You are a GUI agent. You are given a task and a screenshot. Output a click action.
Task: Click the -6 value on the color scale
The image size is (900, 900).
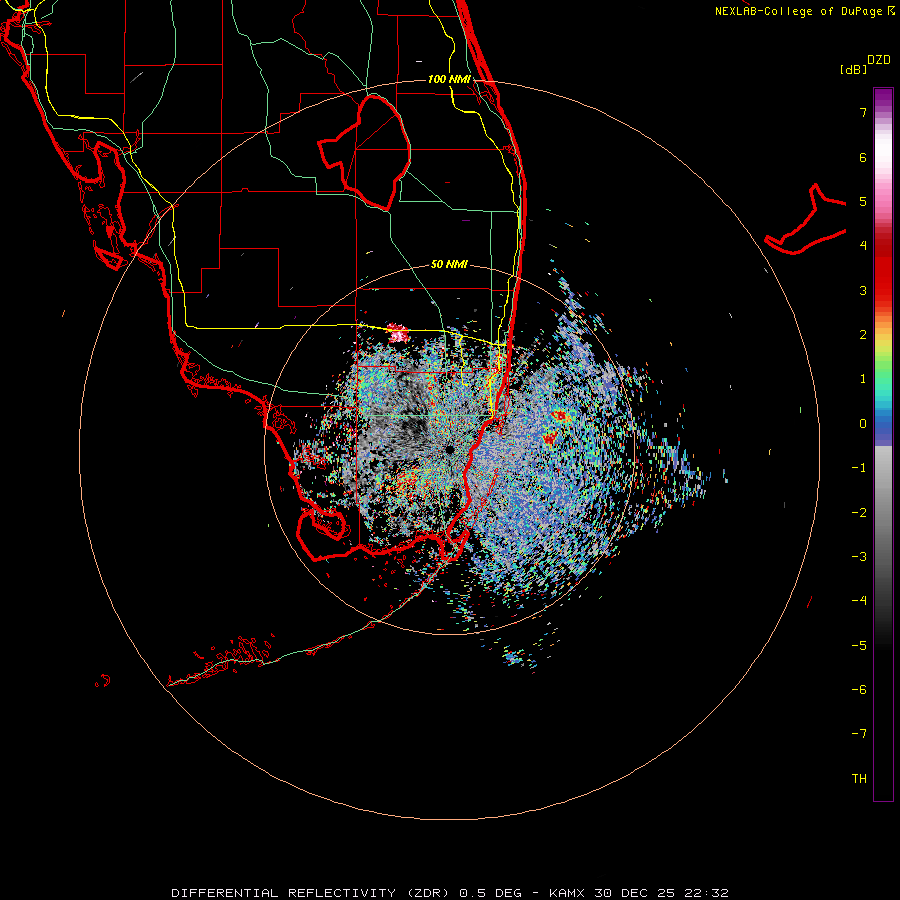coord(859,690)
